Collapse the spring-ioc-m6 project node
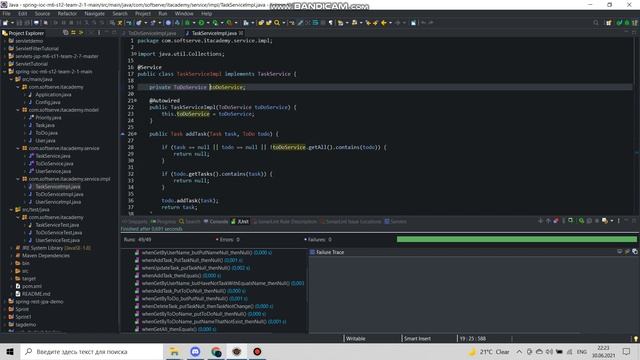Screen dimensions: 640x360 5,71
